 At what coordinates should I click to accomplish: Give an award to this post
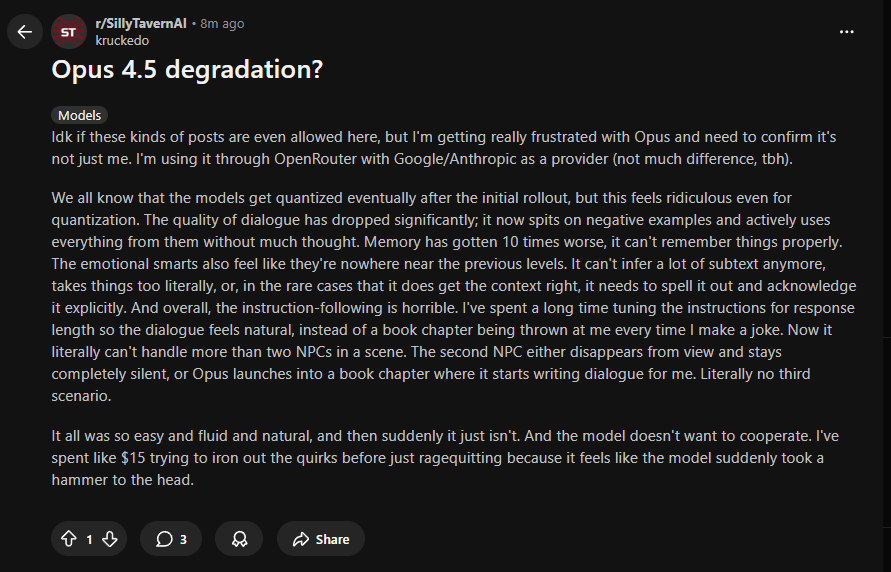coord(239,539)
